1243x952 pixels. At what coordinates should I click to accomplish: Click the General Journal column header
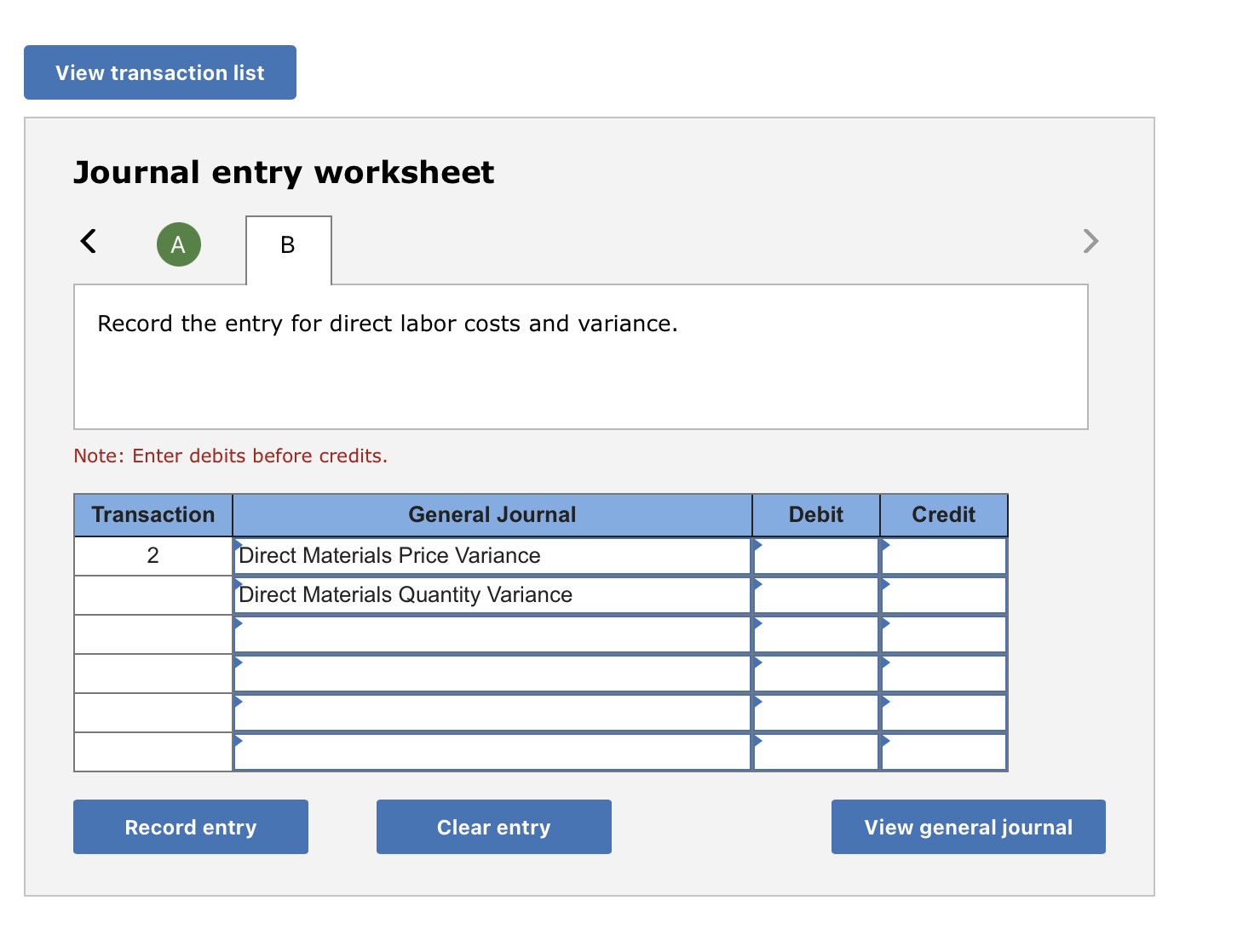(492, 515)
